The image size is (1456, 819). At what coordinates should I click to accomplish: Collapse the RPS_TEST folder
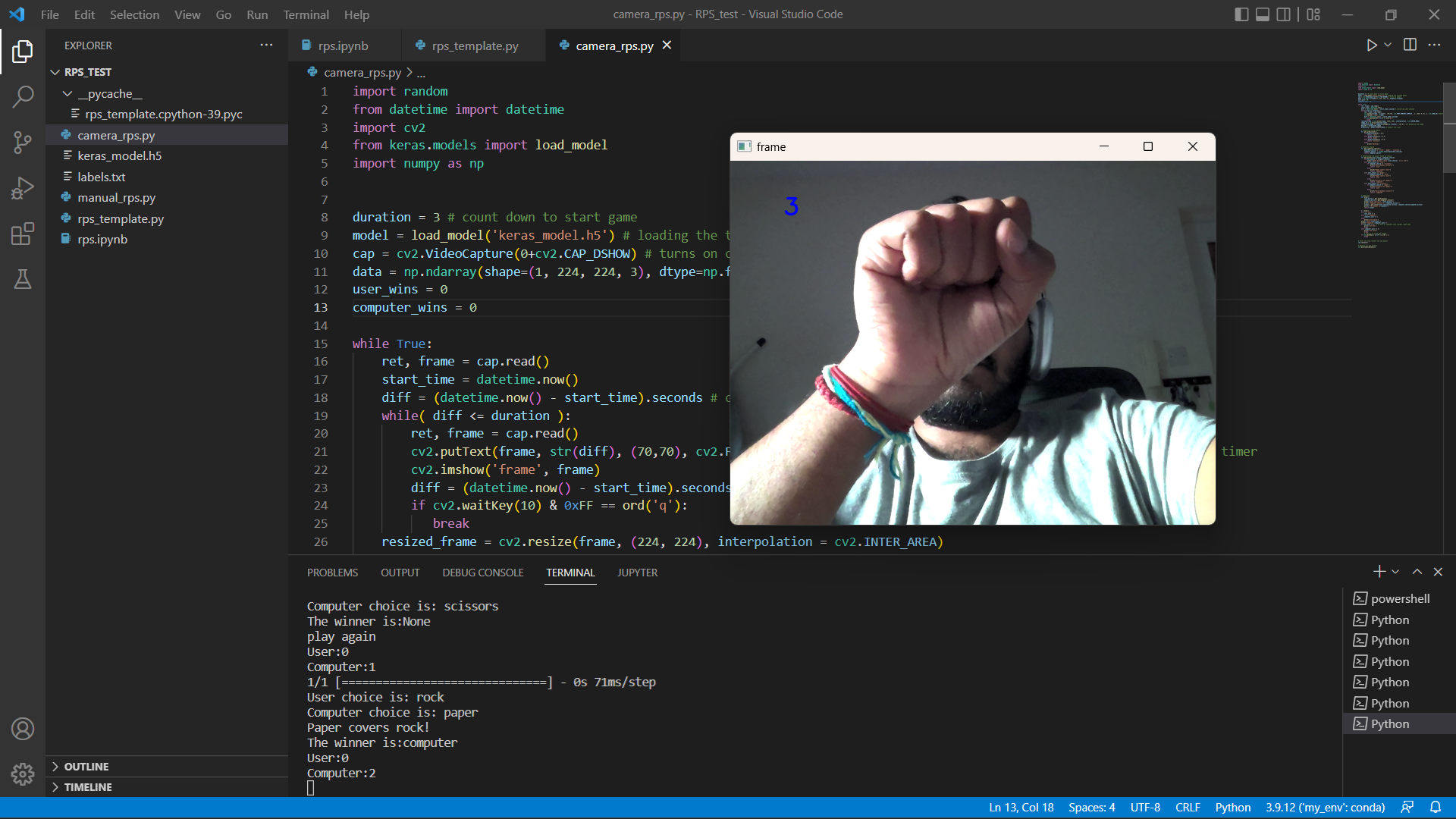click(x=54, y=72)
